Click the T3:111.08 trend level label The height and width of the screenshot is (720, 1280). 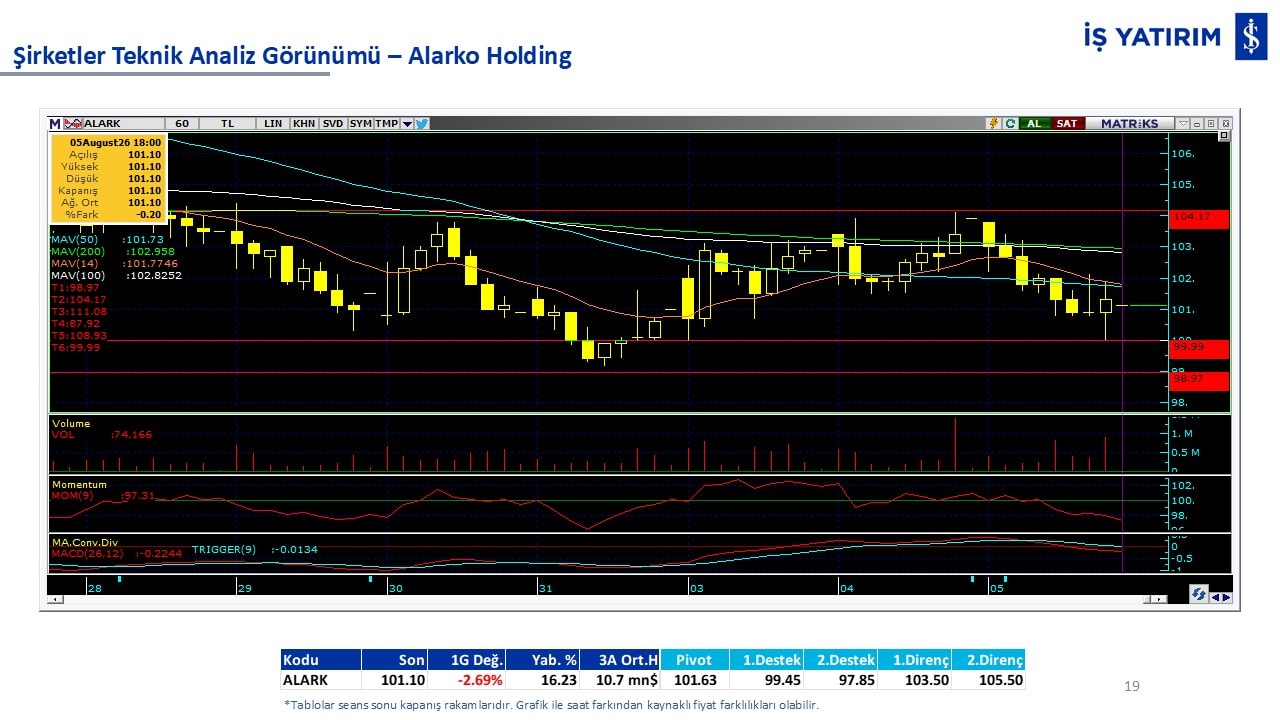[78, 311]
